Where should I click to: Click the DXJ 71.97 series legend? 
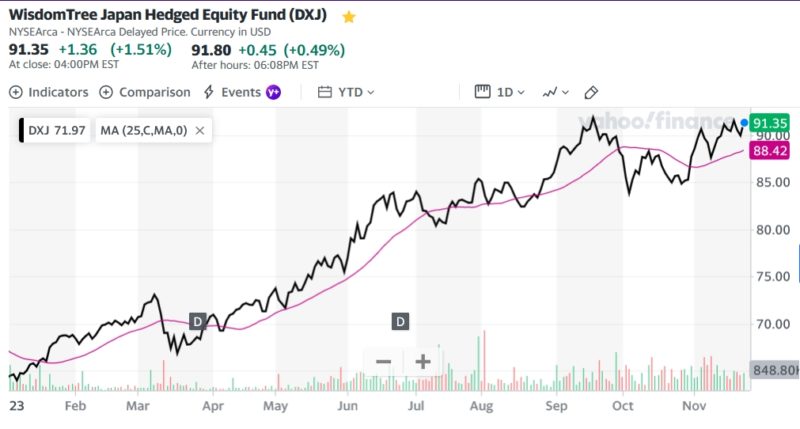(56, 130)
